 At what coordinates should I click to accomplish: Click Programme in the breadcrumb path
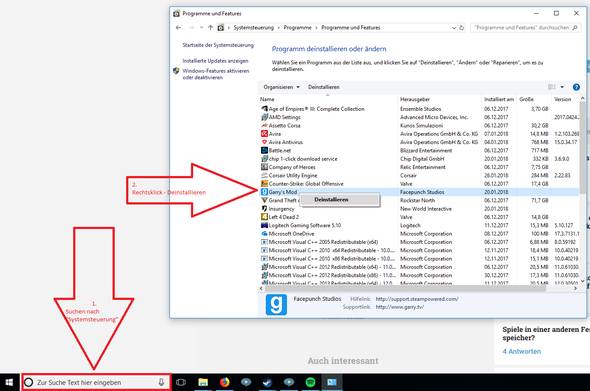(x=297, y=27)
